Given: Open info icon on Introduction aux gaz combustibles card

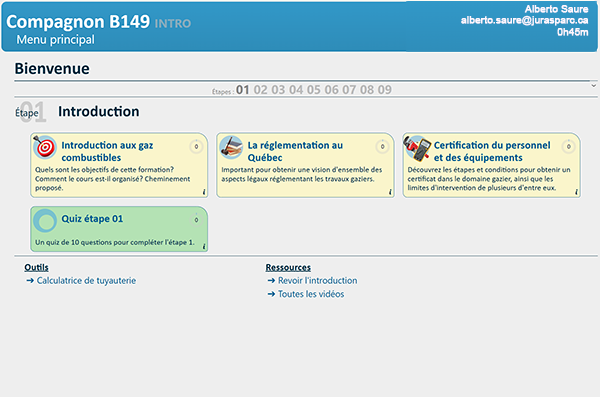Looking at the screenshot, I should click(x=204, y=192).
